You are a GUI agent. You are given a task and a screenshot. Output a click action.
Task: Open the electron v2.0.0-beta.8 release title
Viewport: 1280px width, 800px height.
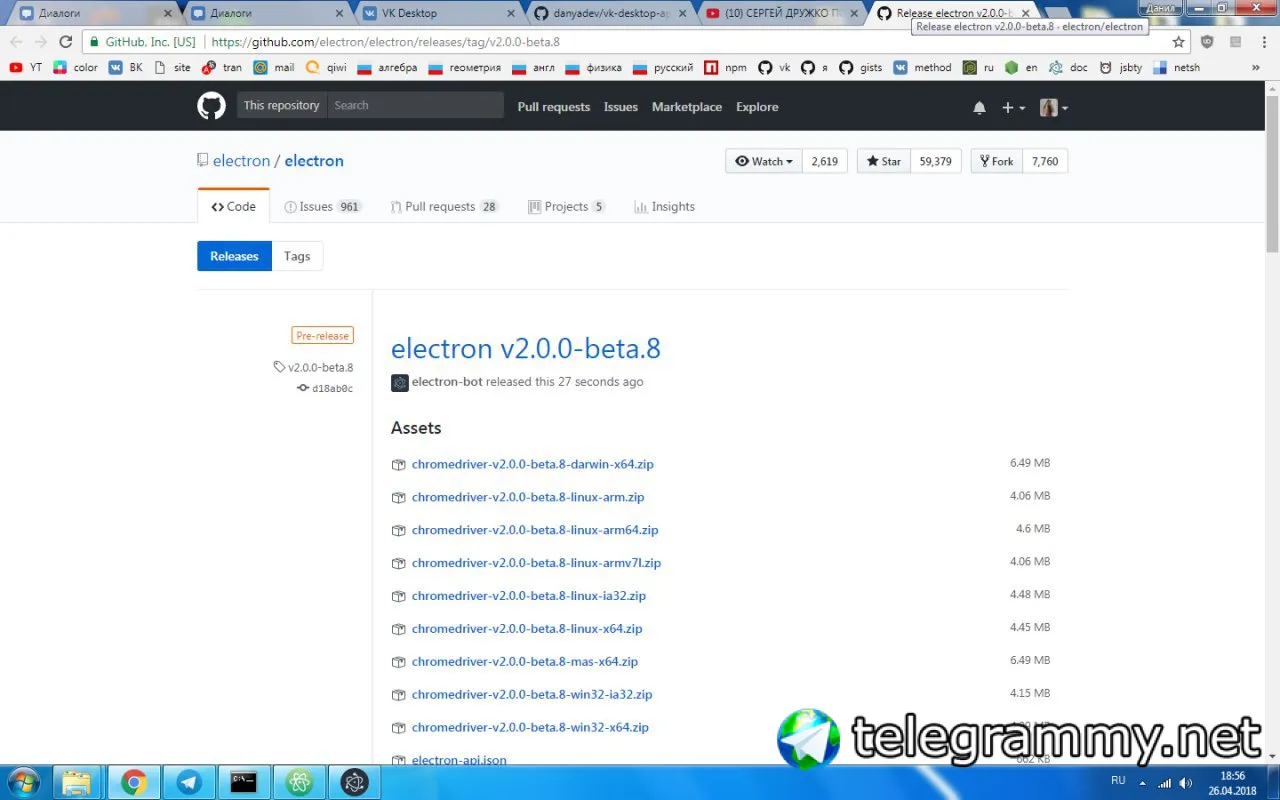526,348
